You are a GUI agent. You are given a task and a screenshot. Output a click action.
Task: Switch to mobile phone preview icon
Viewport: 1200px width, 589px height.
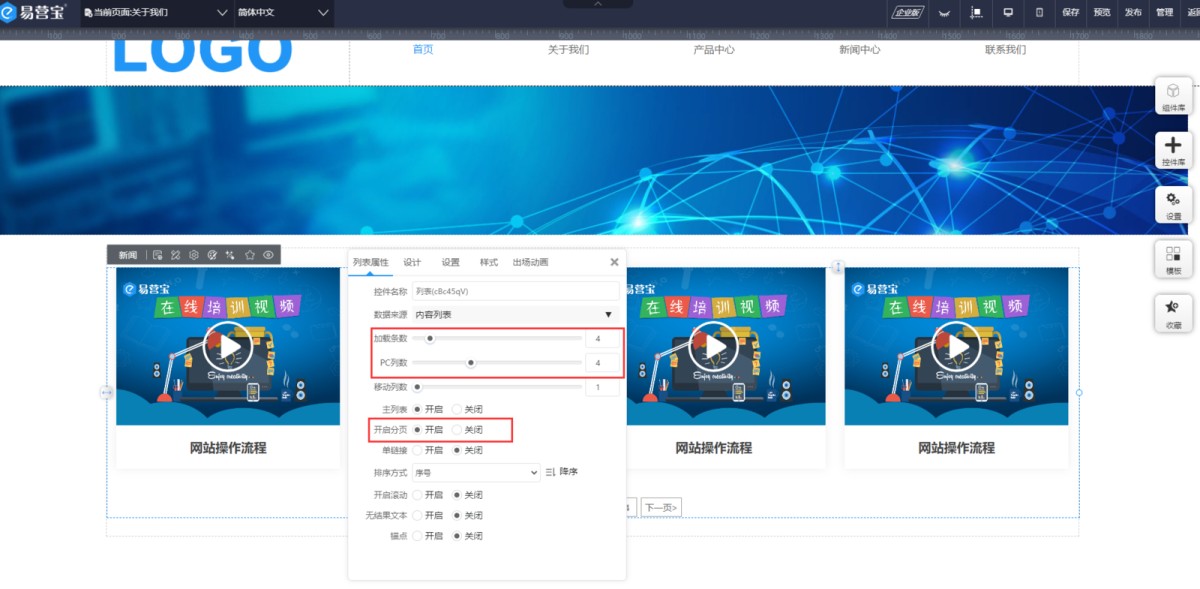(x=1039, y=12)
